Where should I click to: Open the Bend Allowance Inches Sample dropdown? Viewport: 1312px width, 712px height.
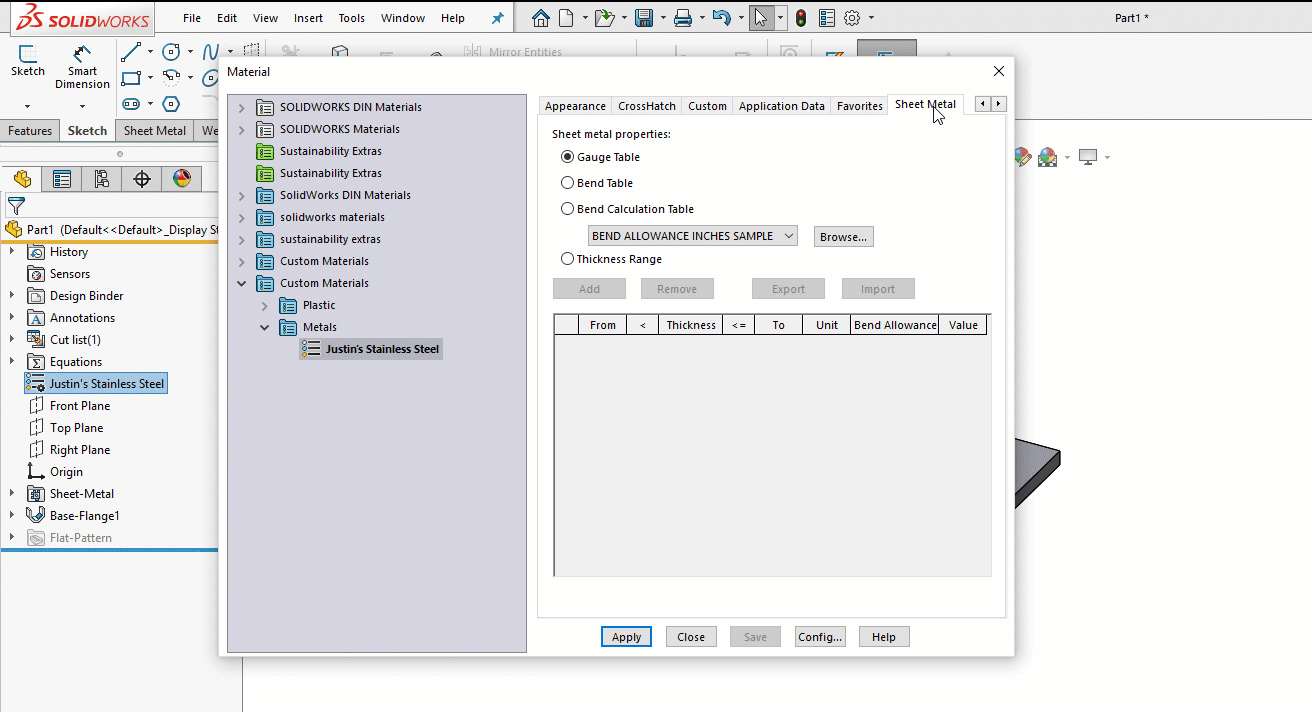click(x=693, y=236)
